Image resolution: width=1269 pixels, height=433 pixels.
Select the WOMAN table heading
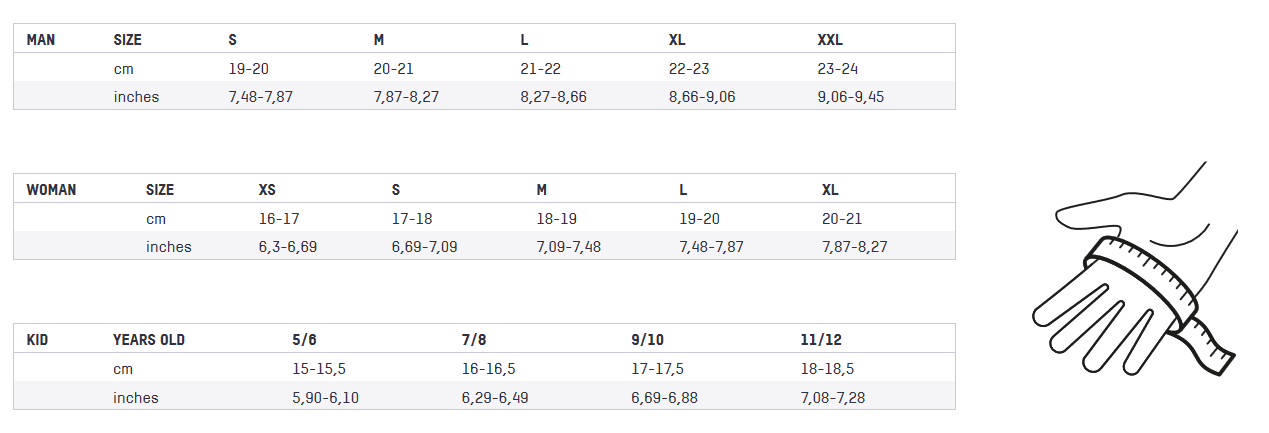click(x=51, y=190)
